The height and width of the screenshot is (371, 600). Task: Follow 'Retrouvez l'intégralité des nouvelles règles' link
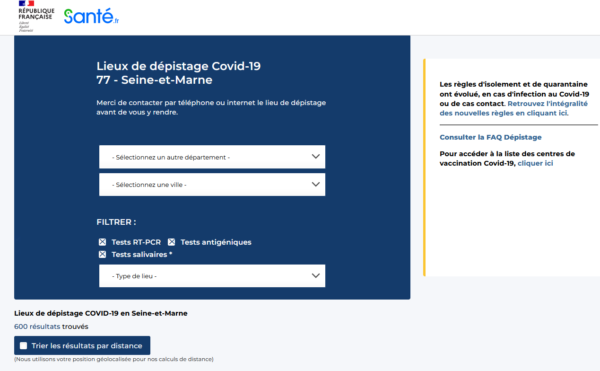click(513, 108)
